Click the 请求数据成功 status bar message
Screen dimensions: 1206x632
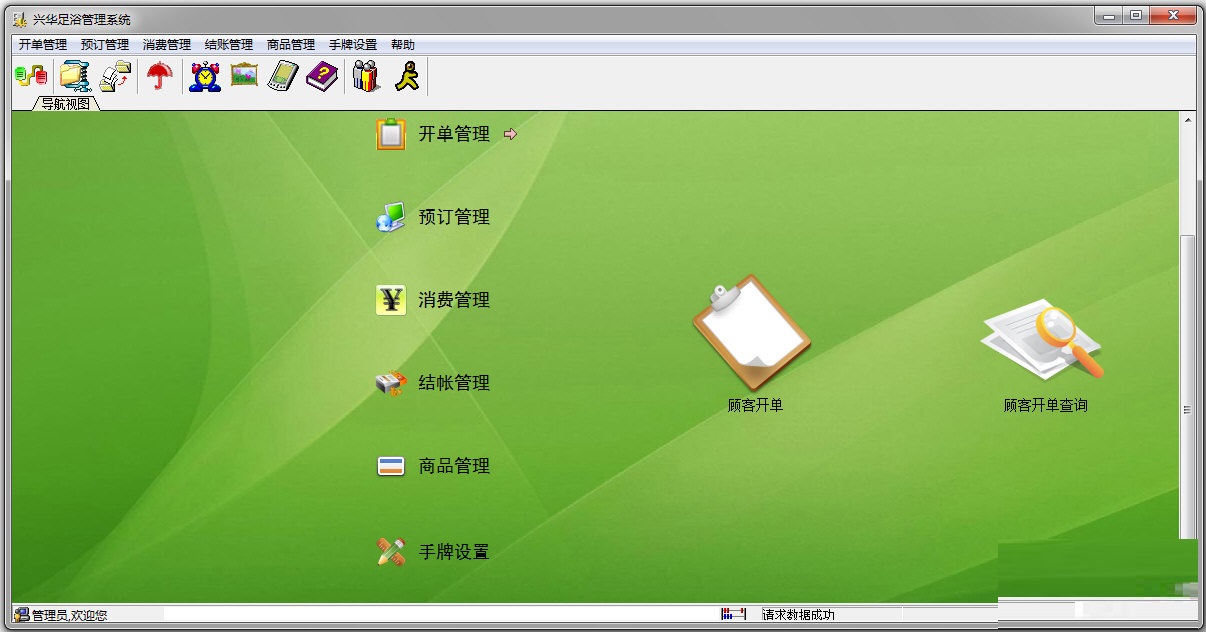tap(800, 615)
